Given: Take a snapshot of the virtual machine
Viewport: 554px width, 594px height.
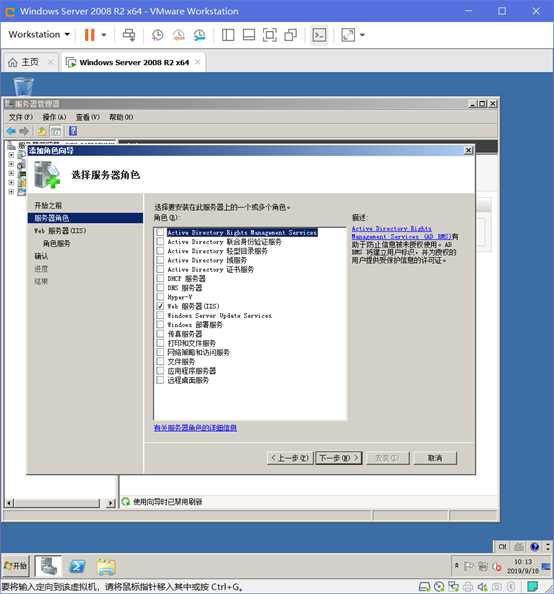Looking at the screenshot, I should [x=158, y=35].
